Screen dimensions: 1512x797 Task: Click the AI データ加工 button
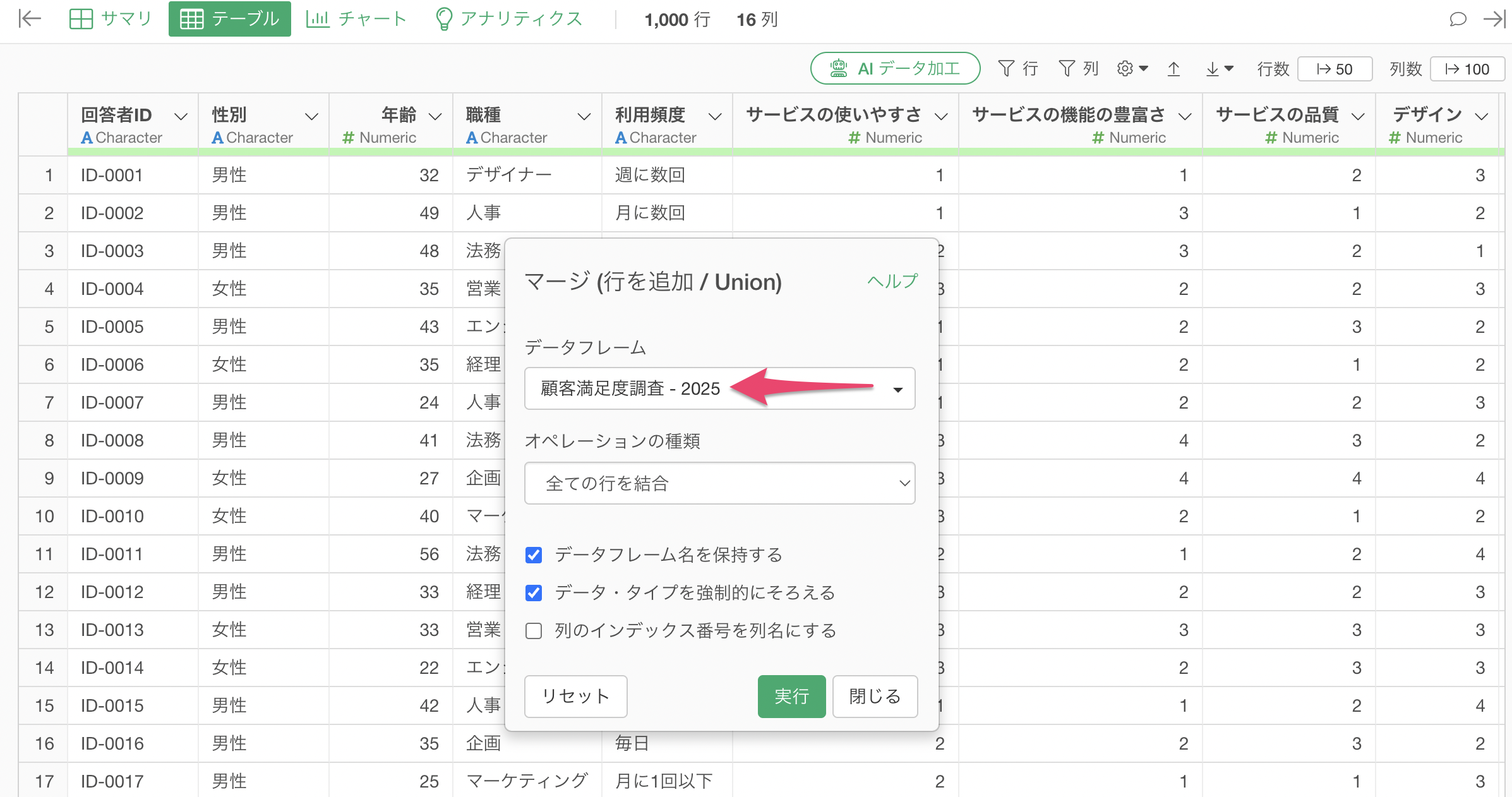point(895,68)
